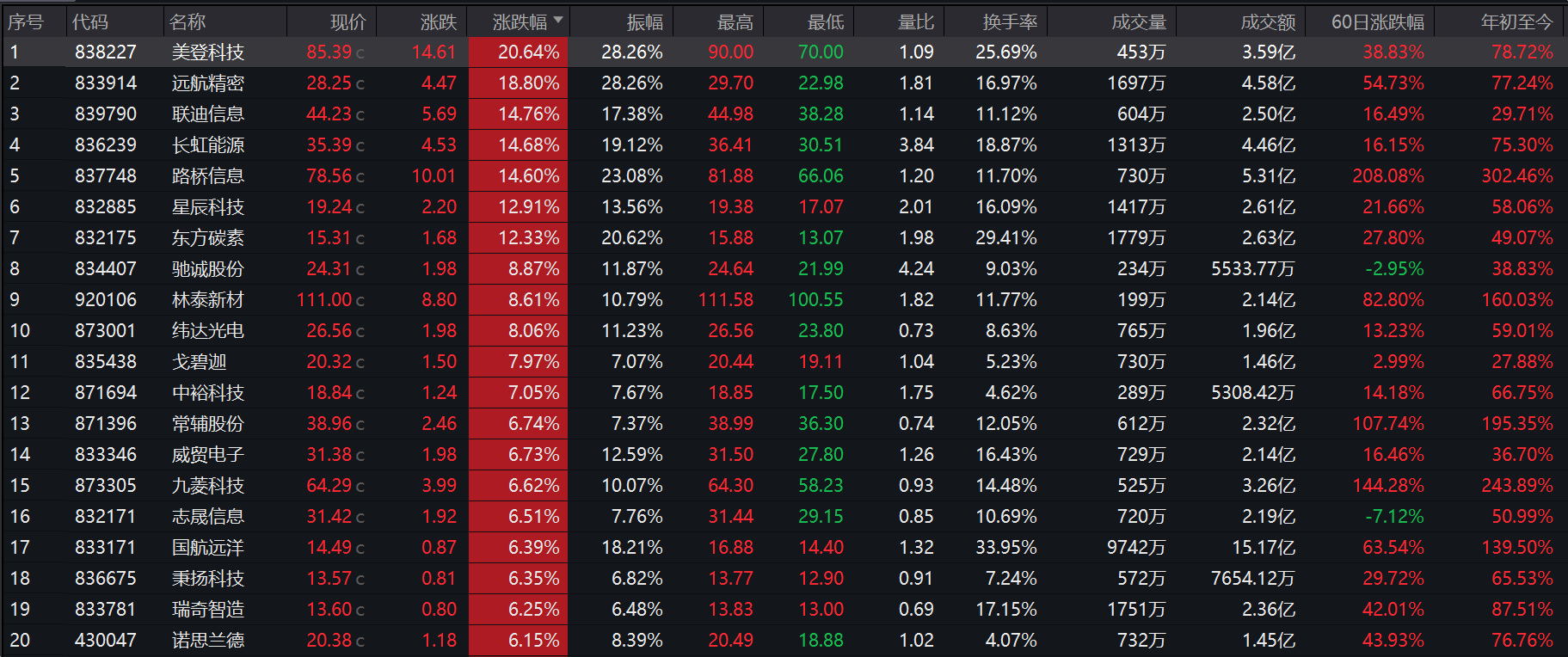
Task: Click the current price 85.39
Action: (x=329, y=52)
